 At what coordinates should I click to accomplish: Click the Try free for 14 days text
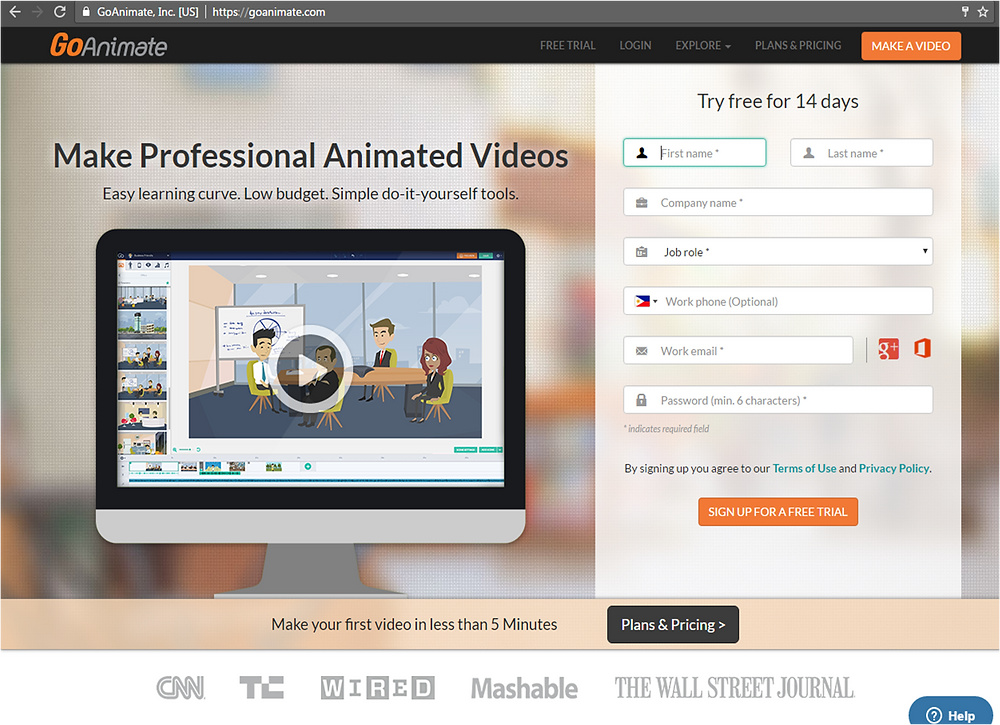[x=777, y=101]
